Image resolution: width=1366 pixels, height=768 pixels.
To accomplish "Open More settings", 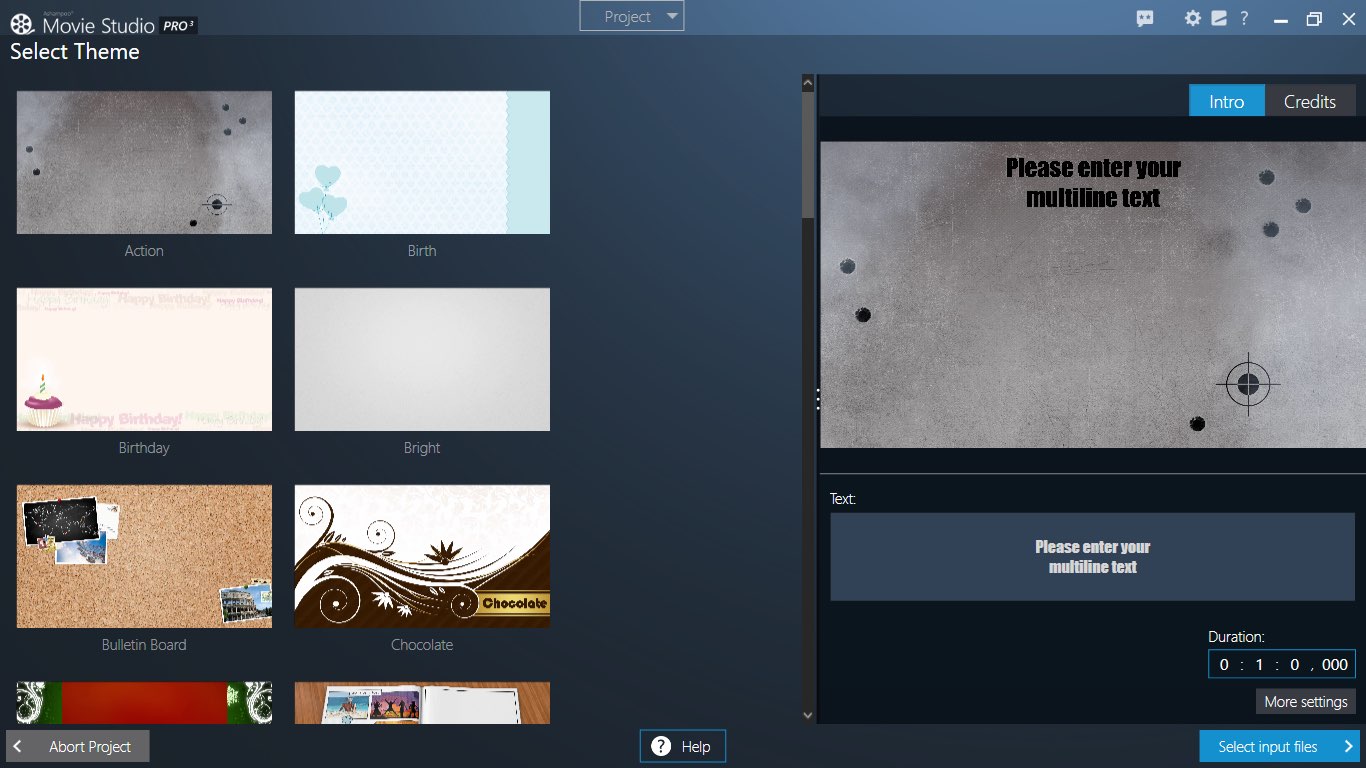I will [x=1306, y=701].
